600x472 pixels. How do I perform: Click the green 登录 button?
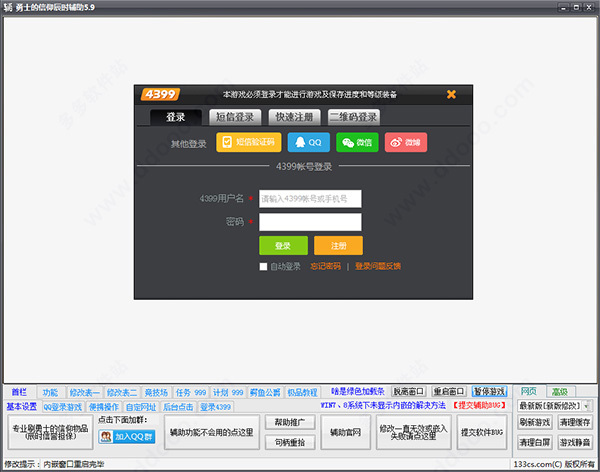283,245
